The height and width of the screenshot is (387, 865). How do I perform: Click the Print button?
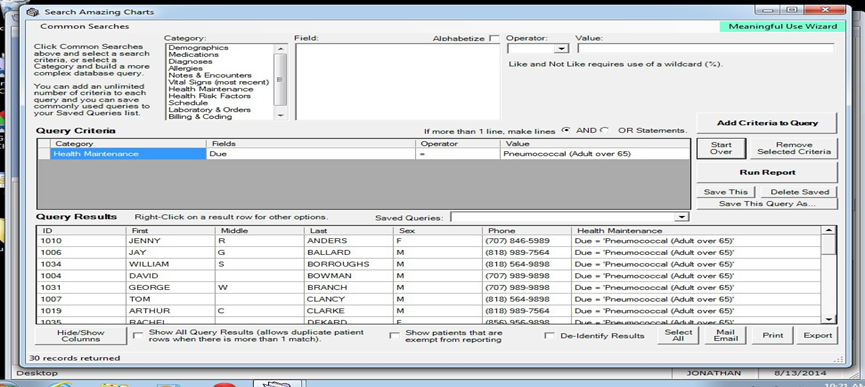772,336
